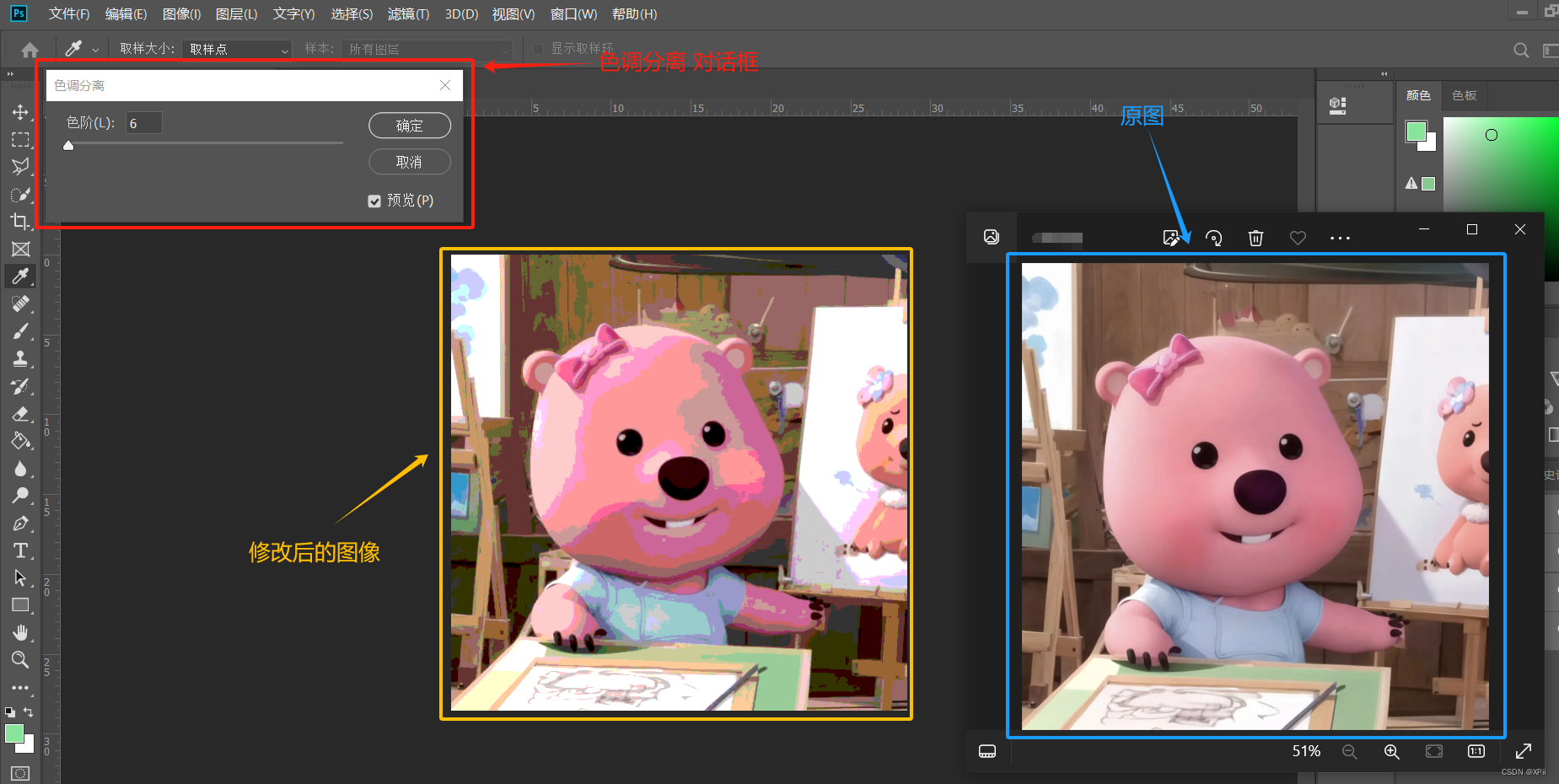Open the 视图(V) menu
This screenshot has width=1559, height=784.
coord(513,14)
